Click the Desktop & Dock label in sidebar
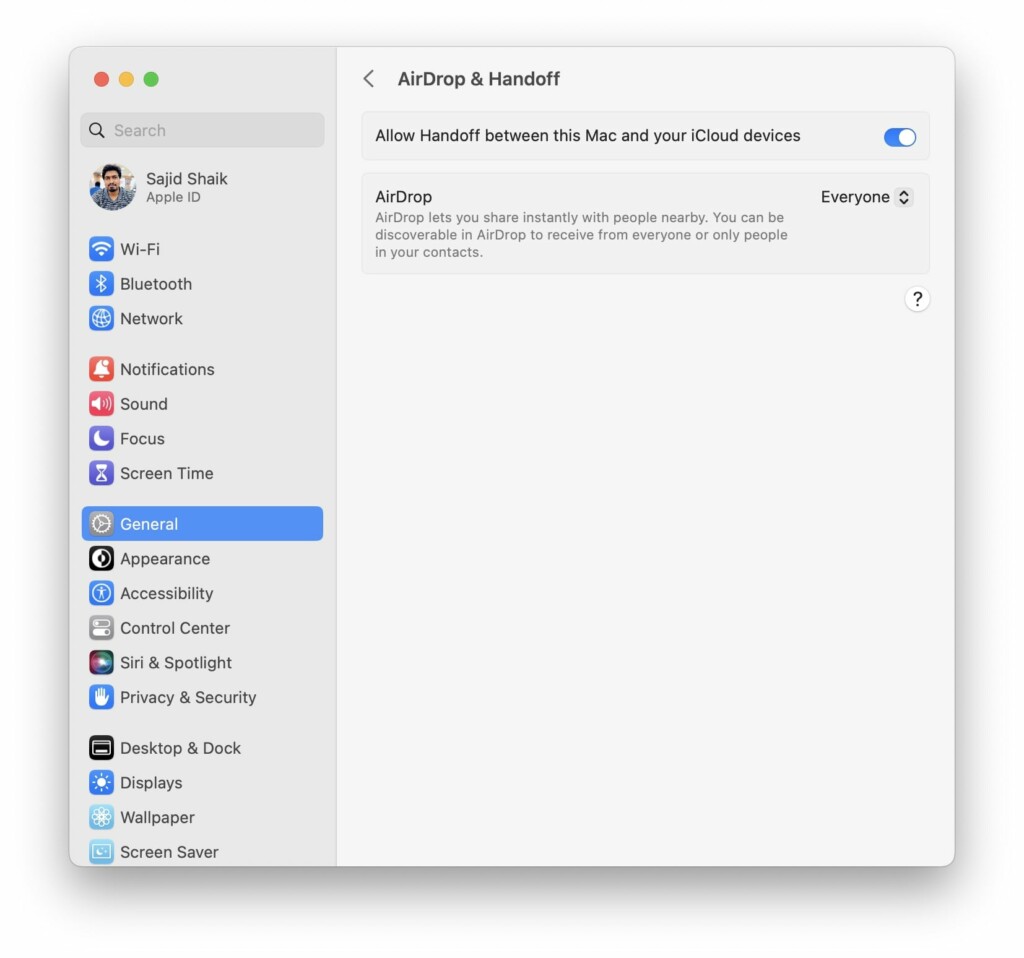This screenshot has width=1024, height=958. pos(180,748)
